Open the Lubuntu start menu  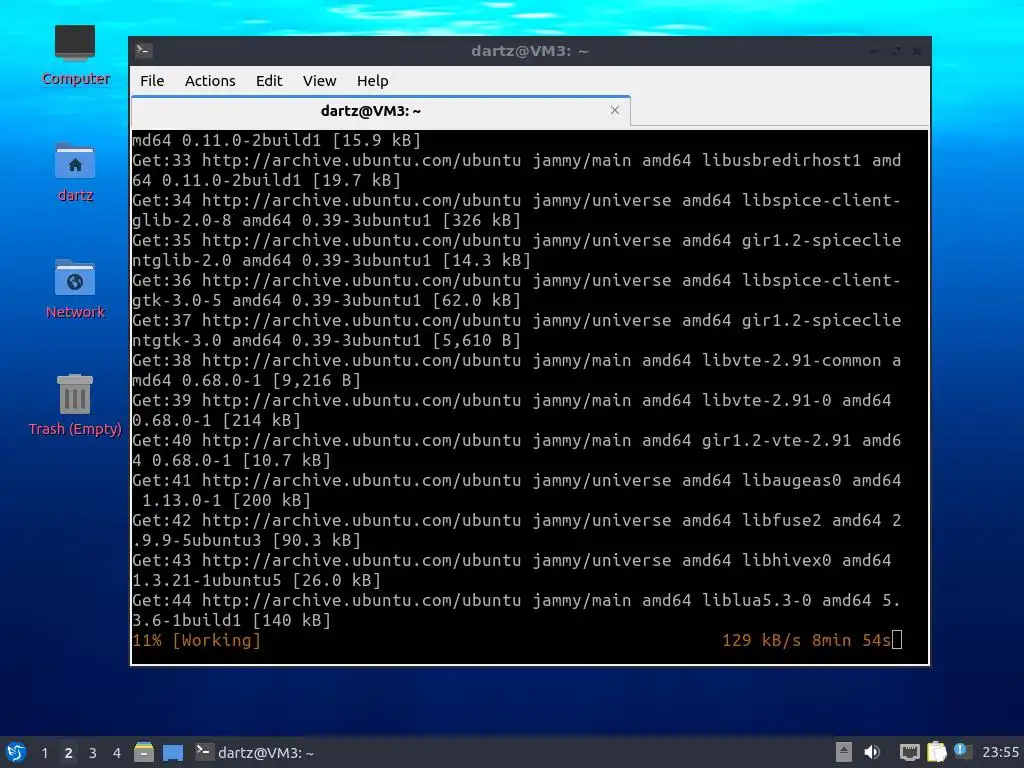[x=16, y=752]
